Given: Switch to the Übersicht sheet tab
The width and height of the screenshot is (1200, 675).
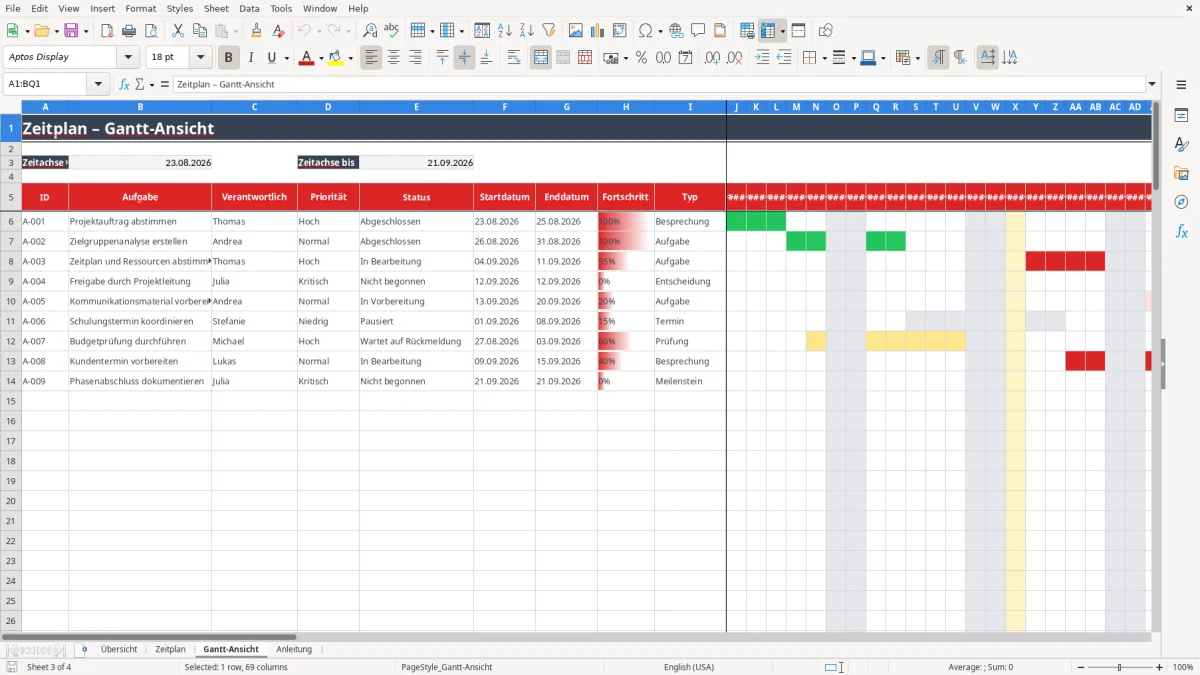Looking at the screenshot, I should (119, 649).
